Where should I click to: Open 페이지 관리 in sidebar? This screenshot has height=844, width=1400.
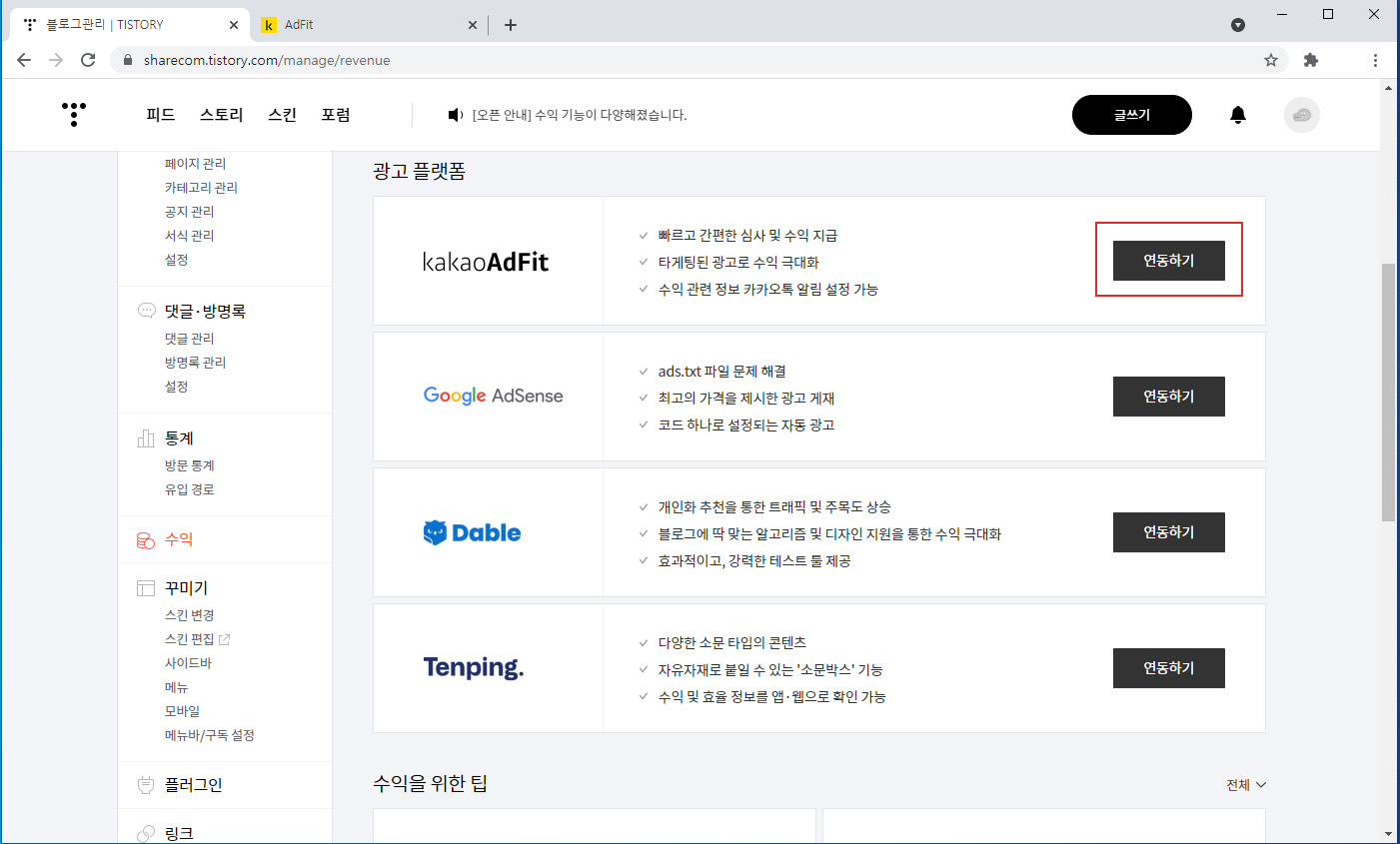click(196, 164)
